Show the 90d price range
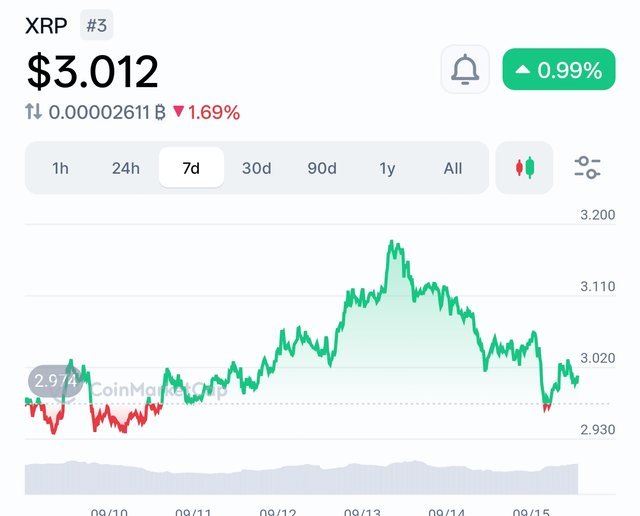640x516 pixels. (322, 168)
